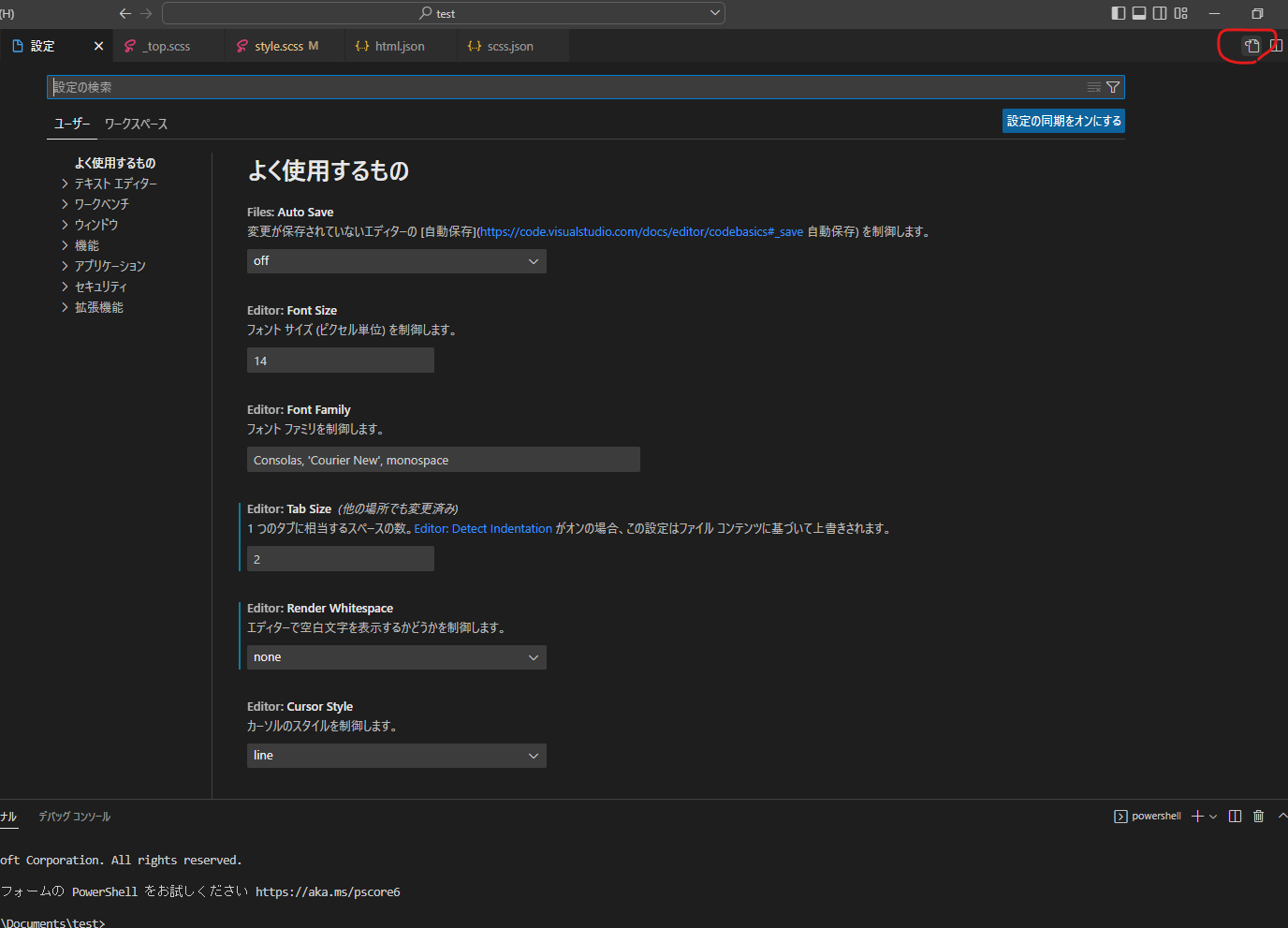Open the settings filter funnel icon
The height and width of the screenshot is (928, 1288).
click(x=1113, y=86)
